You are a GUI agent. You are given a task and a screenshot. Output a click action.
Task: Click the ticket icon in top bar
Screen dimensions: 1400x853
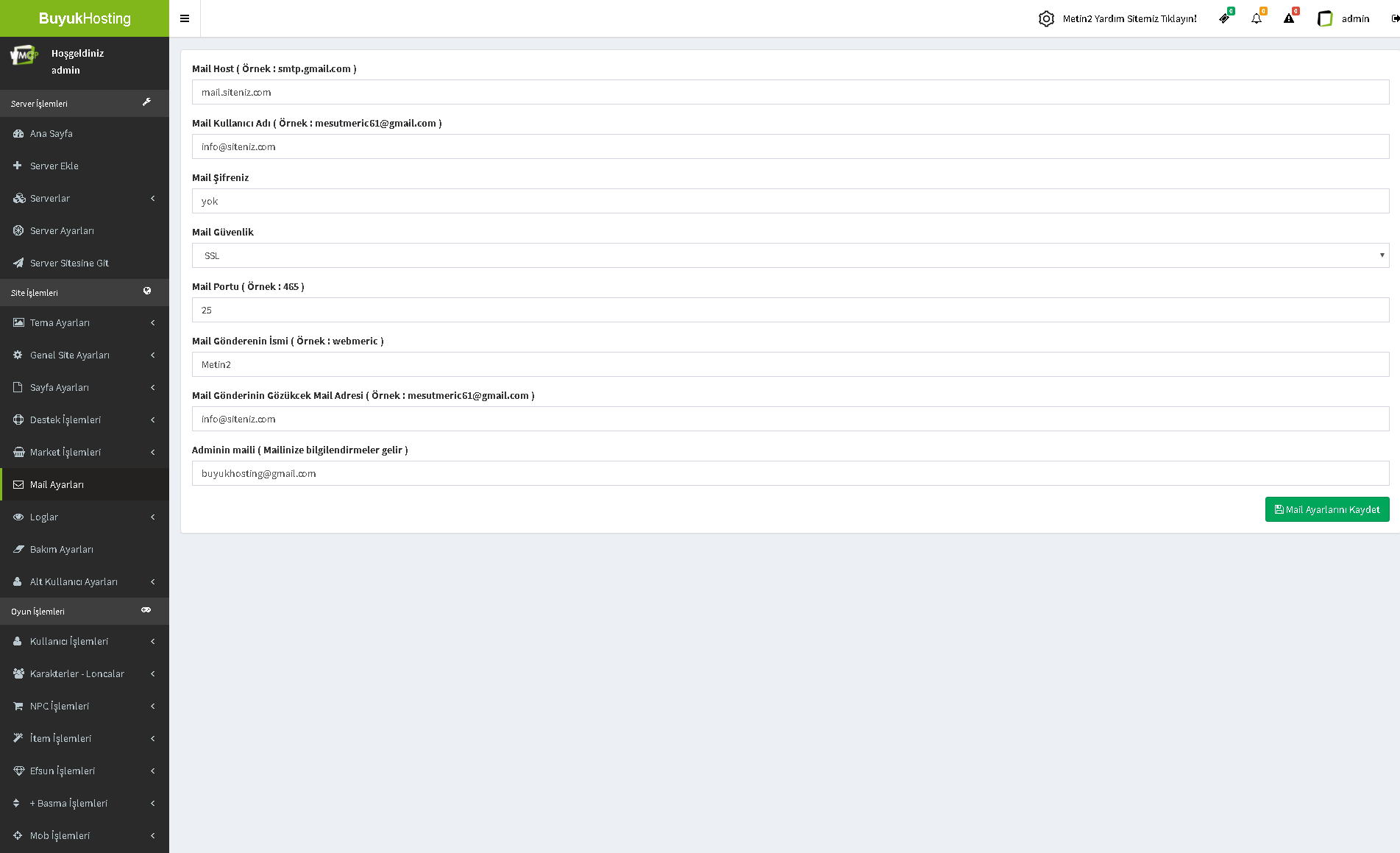(1224, 18)
